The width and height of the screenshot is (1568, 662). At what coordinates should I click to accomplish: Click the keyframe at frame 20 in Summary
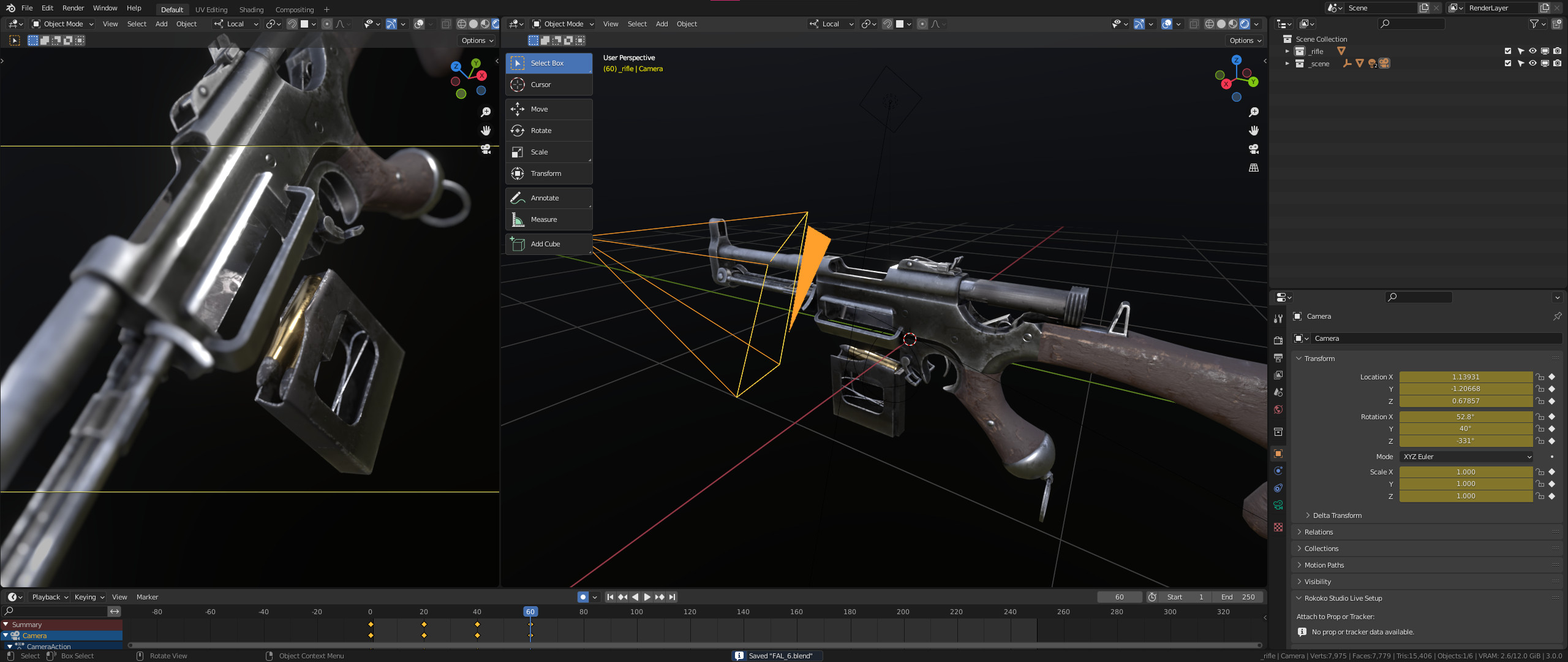click(x=424, y=625)
